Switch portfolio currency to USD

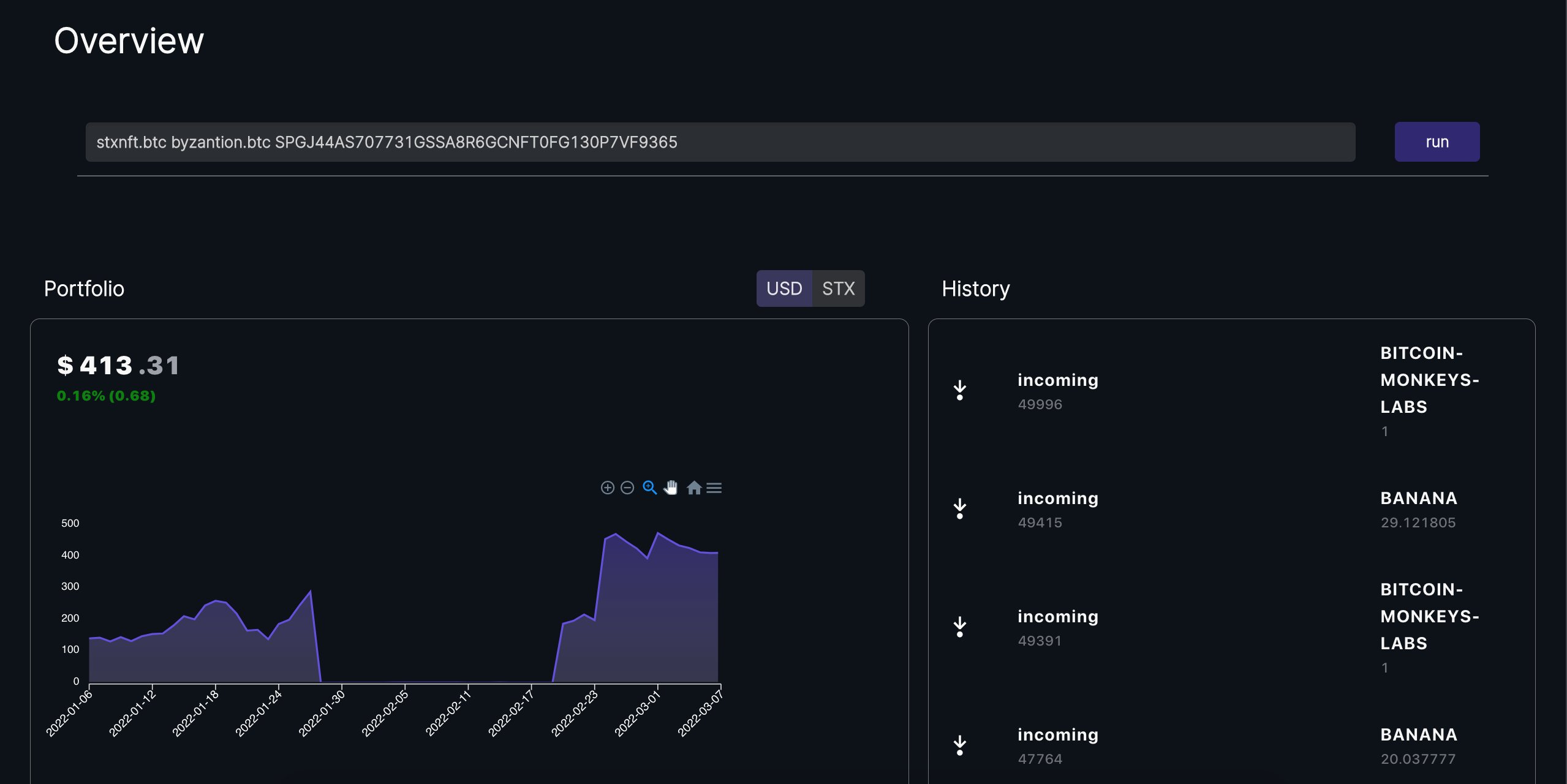pos(784,288)
